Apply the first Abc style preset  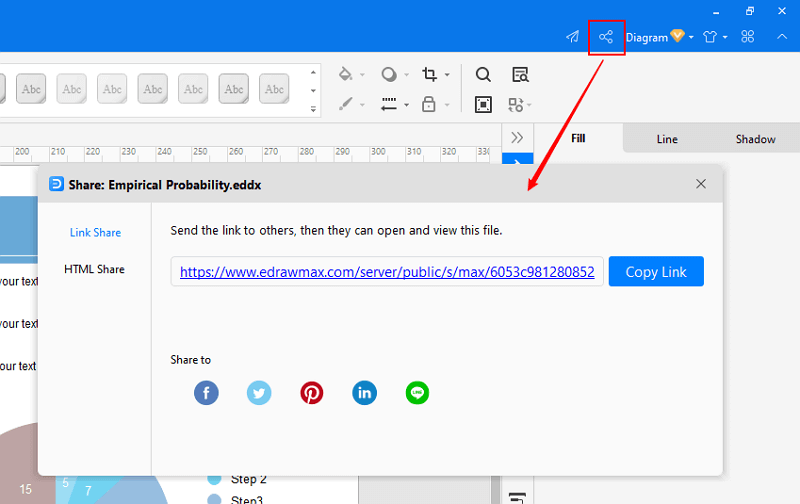tap(31, 89)
